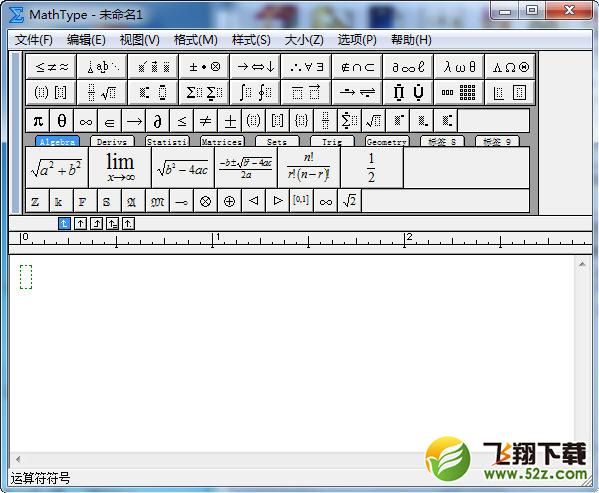Insert square root template from the small bar
The height and width of the screenshot is (493, 599).
[x=373, y=121]
